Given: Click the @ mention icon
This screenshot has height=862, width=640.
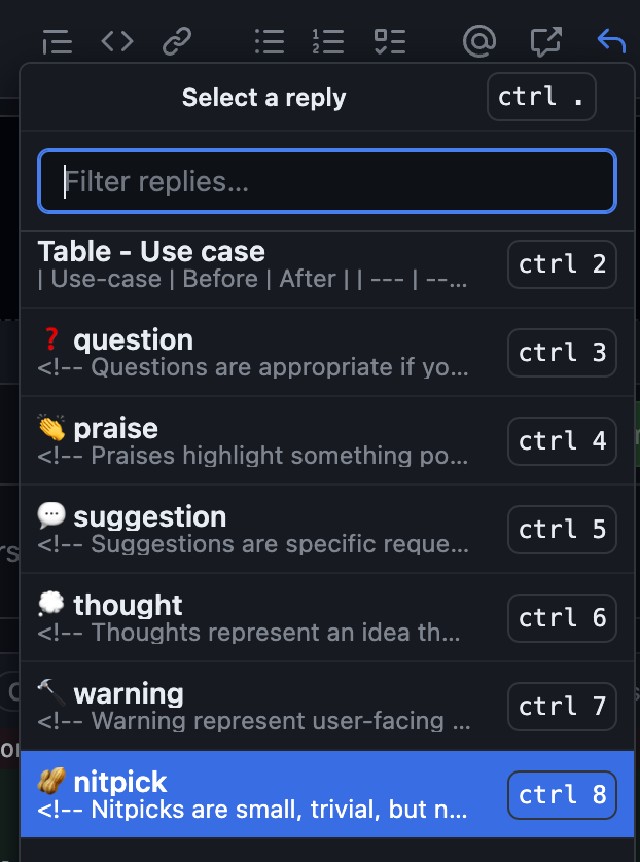Looking at the screenshot, I should tap(479, 42).
